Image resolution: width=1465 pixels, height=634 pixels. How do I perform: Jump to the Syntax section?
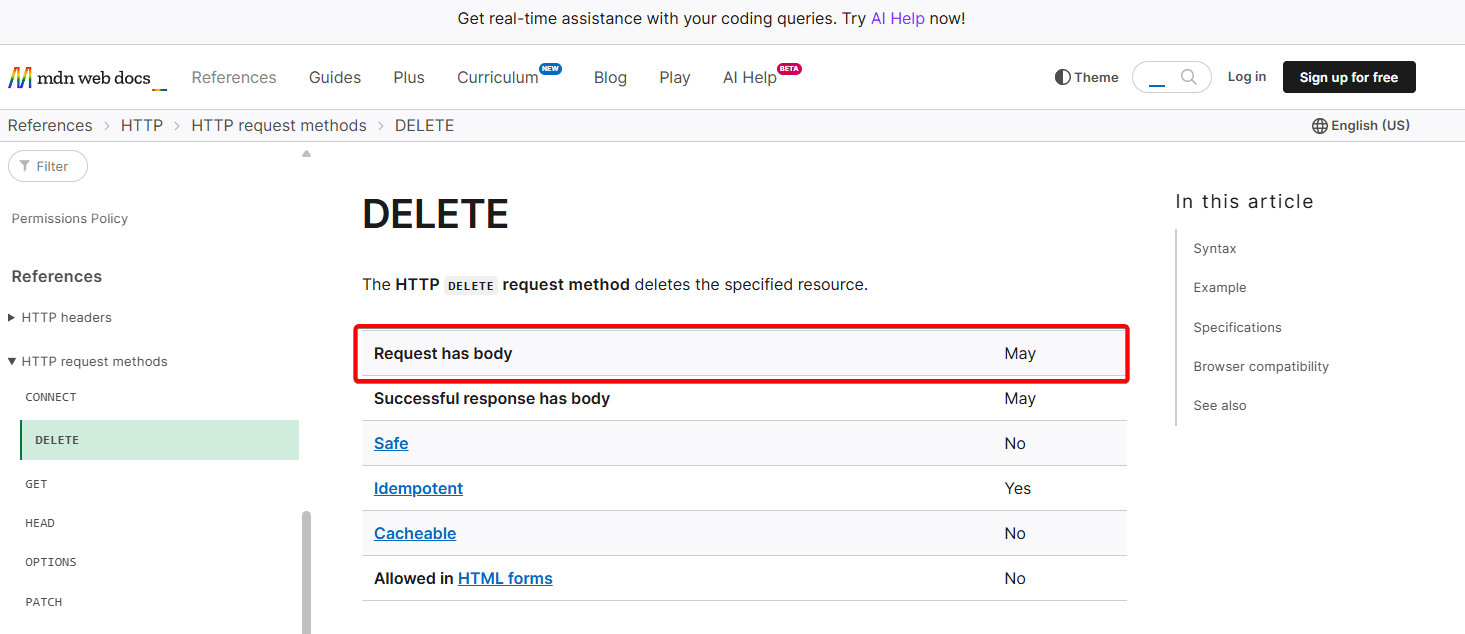1213,248
